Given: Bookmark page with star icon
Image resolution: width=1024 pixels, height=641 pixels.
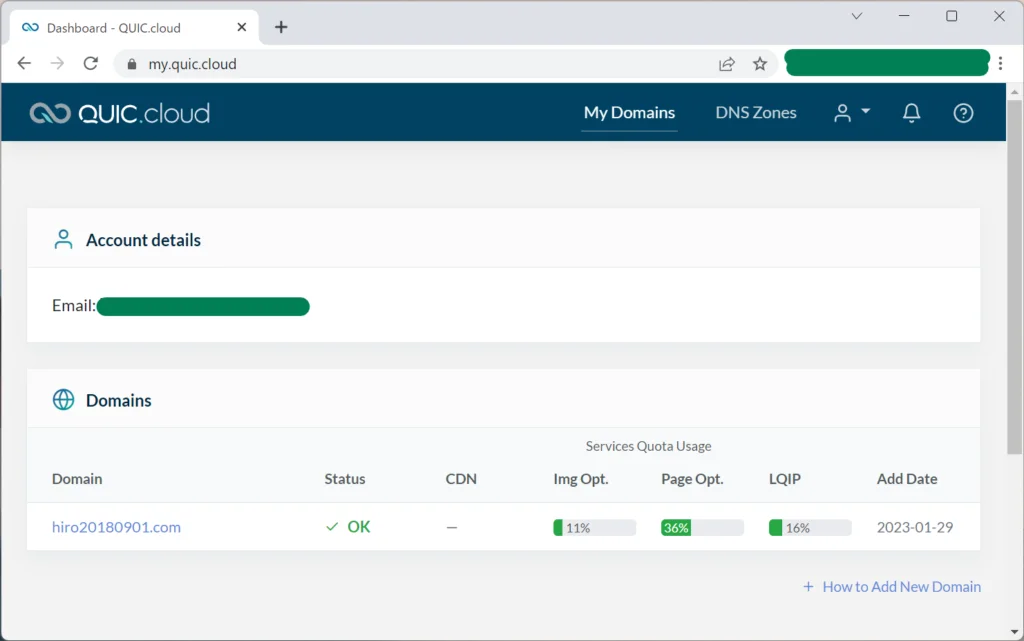Looking at the screenshot, I should [760, 64].
